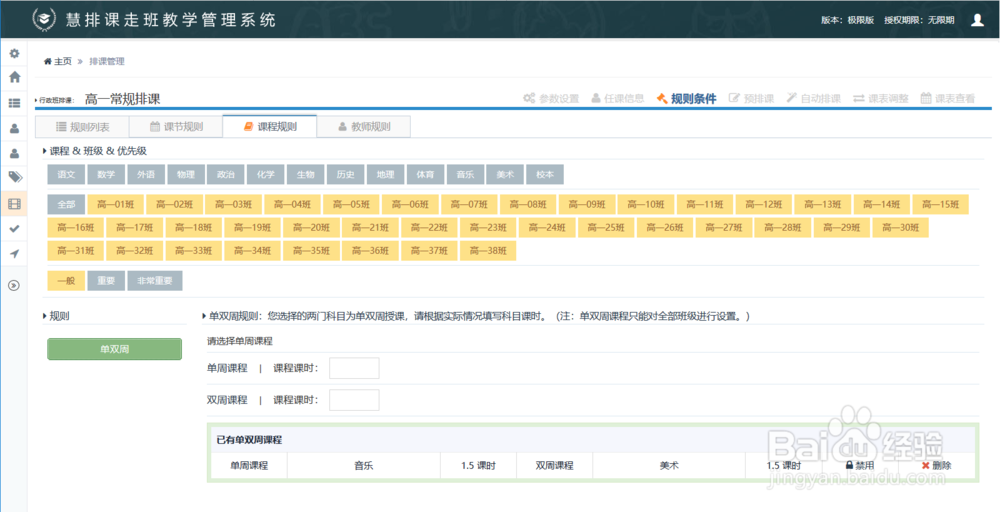1000x512 pixels.
Task: Disable the 音乐/美术 rule via 禁用
Action: pos(860,465)
